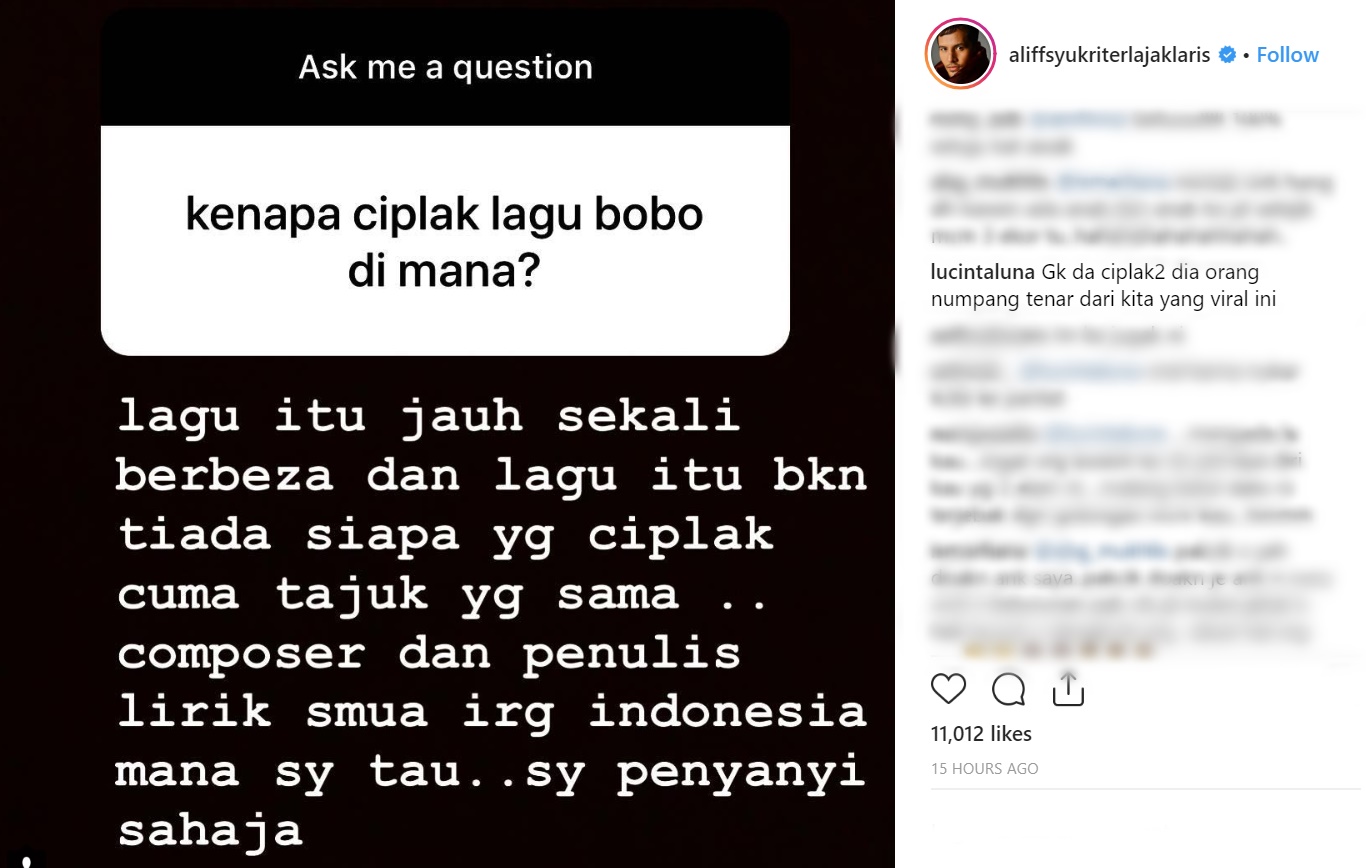Click the separator dot before Follow

click(1246, 55)
